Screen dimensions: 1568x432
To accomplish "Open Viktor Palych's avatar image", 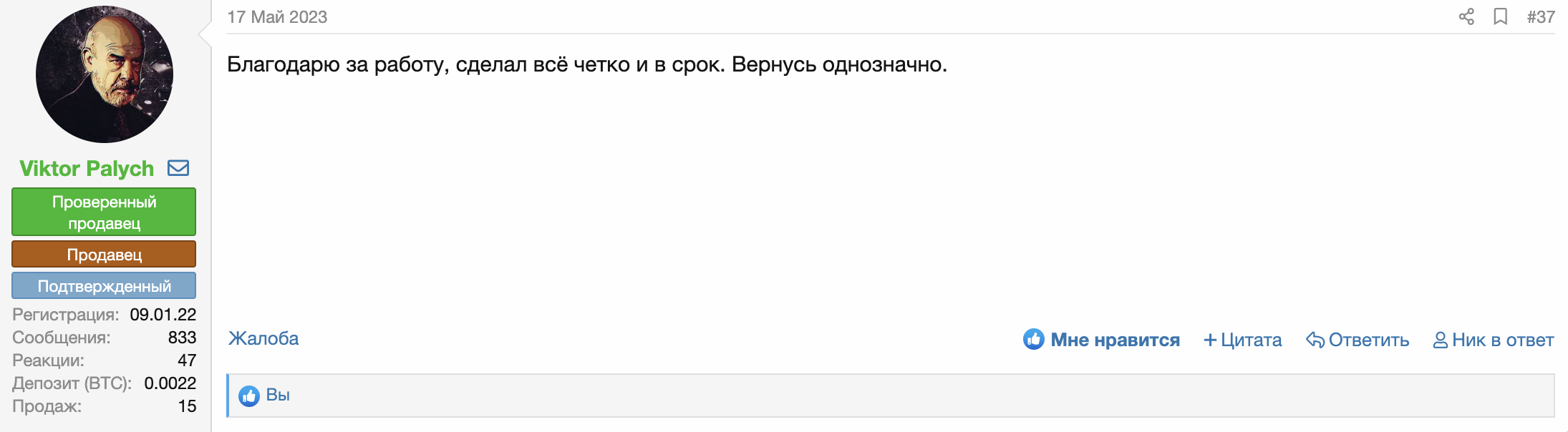I will (105, 74).
